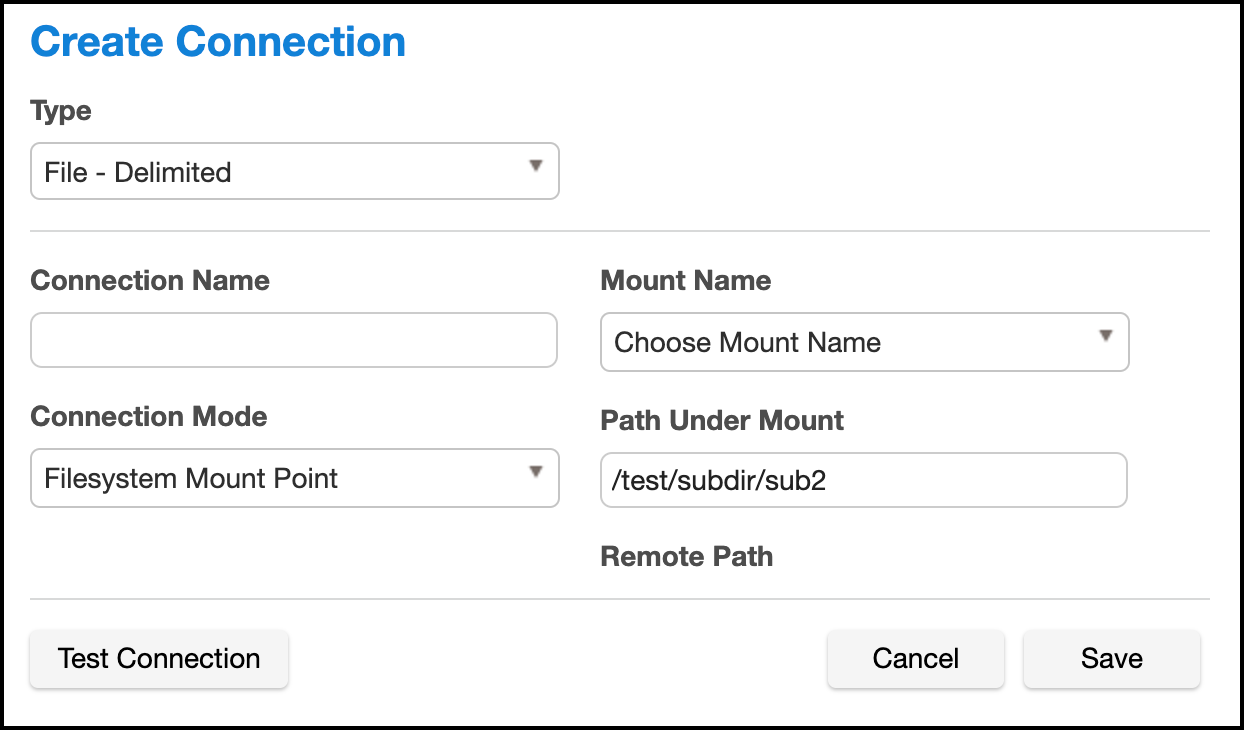Open the File - Delimited type selector
Screen dimensions: 1244x730
point(294,172)
